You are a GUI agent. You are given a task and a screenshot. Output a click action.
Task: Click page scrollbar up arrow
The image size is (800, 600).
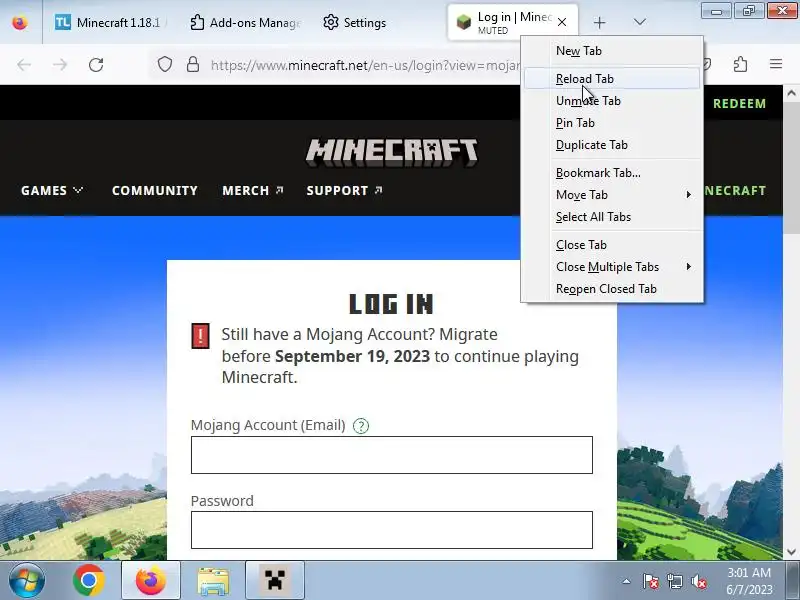791,93
